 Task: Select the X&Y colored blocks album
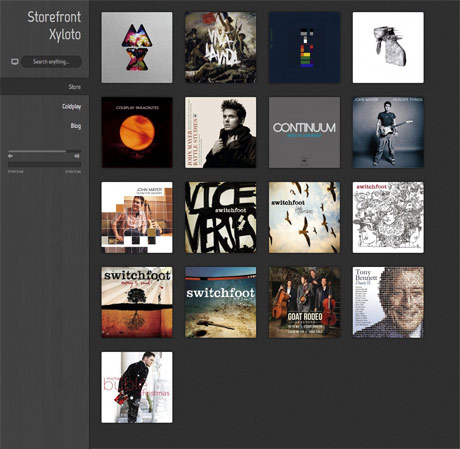pyautogui.click(x=305, y=47)
